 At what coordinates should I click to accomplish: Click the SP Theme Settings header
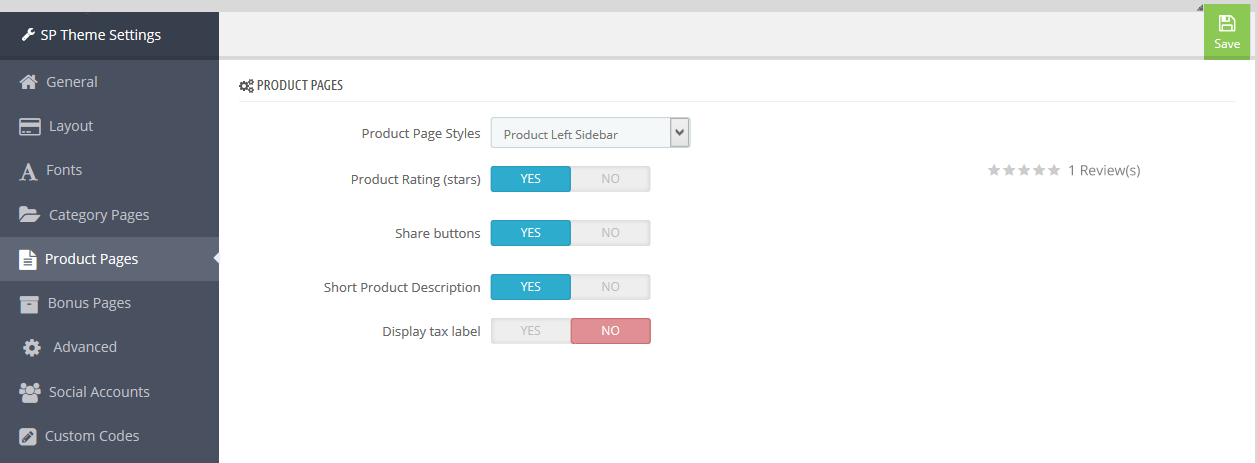[109, 35]
